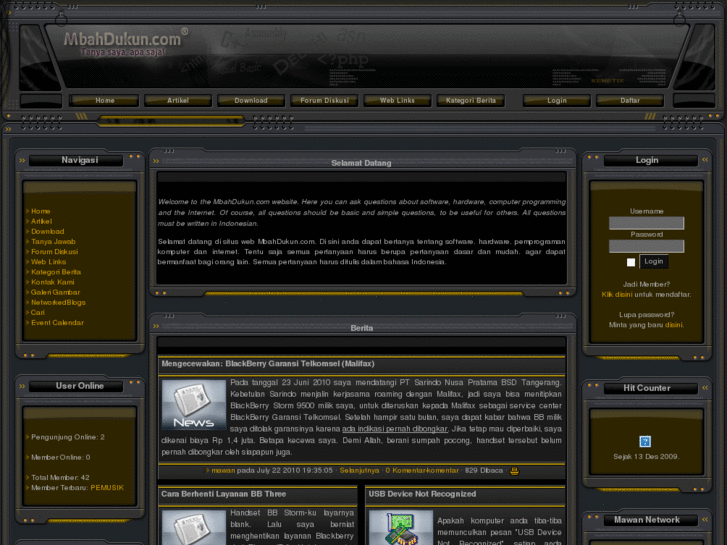The width and height of the screenshot is (727, 545).
Task: Collapse the Login panel arrow icon
Action: pyautogui.click(x=705, y=160)
